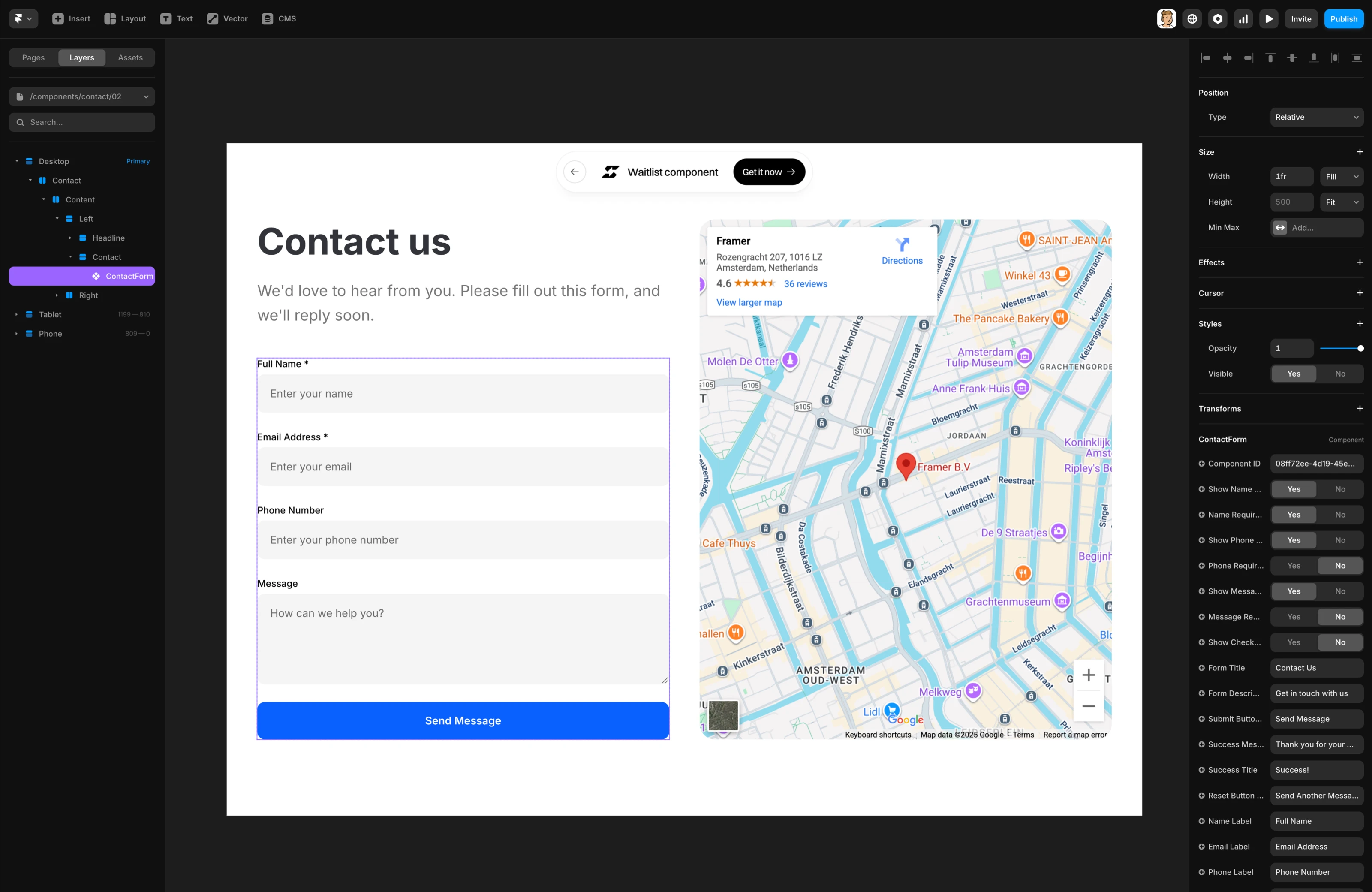This screenshot has width=1372, height=892.
Task: Click the align left icon
Action: pos(1205,57)
